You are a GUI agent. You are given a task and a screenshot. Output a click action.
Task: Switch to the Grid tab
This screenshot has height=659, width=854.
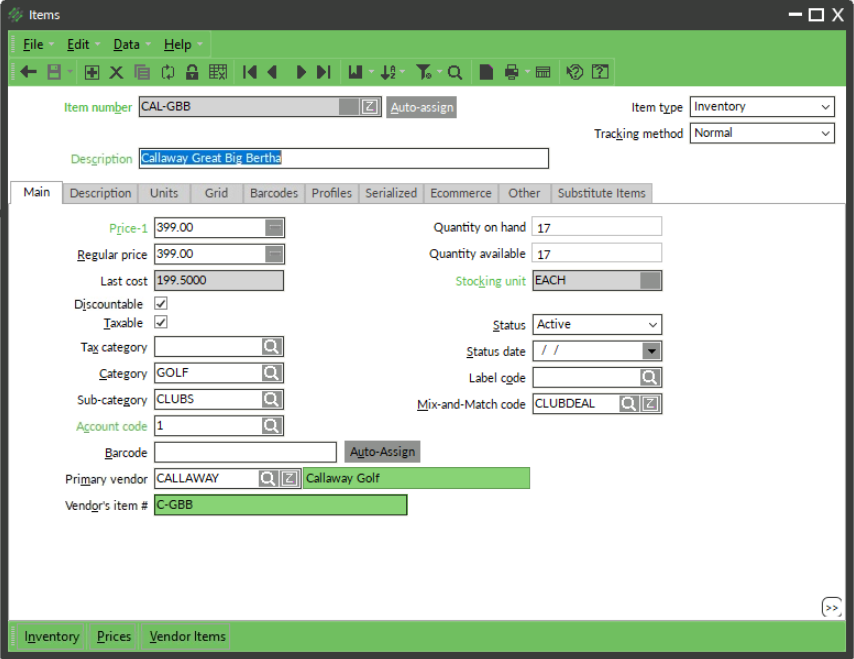point(216,193)
